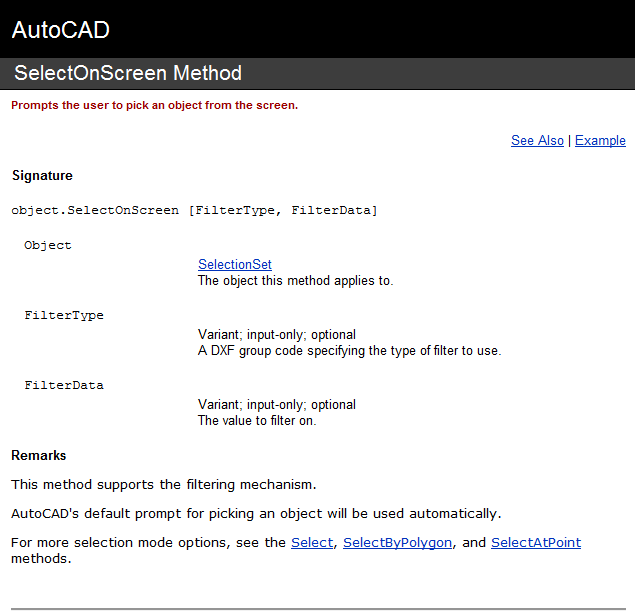635x611 pixels.
Task: Open the See Also link
Action: pyautogui.click(x=537, y=141)
